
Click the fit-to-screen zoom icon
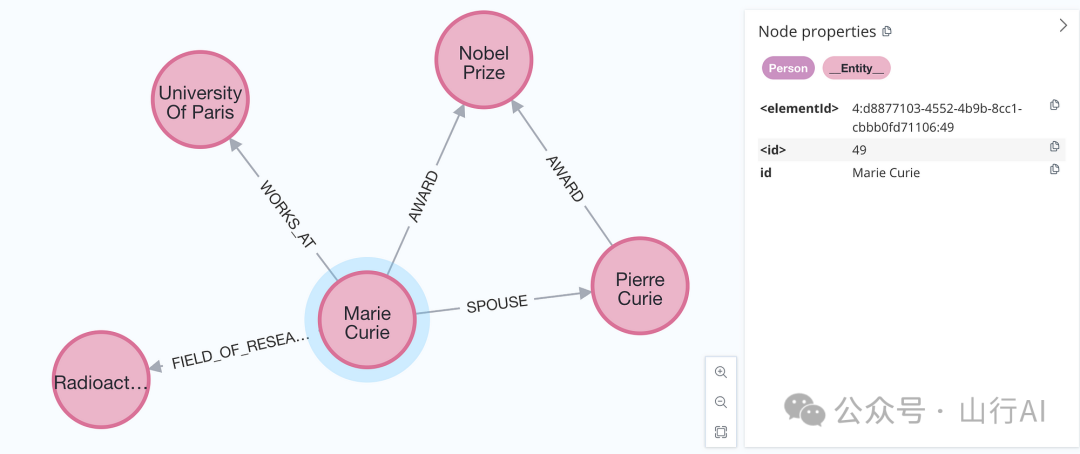[721, 432]
